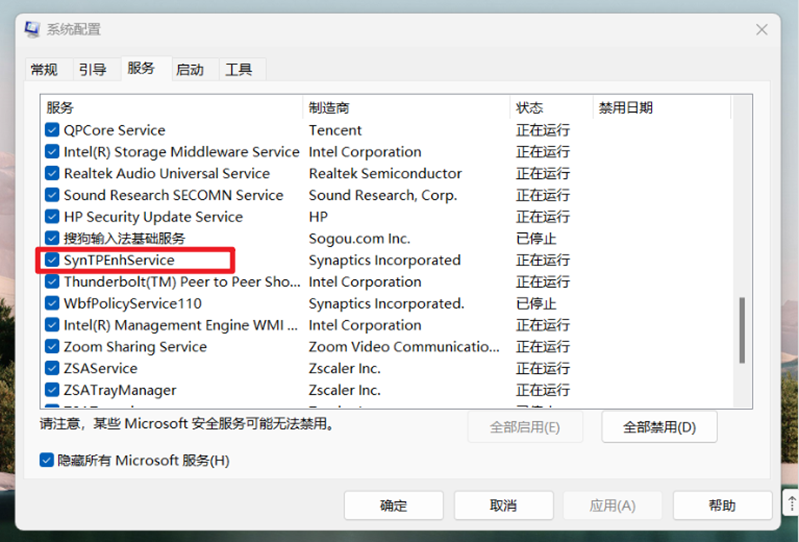Switch to the 常规 tab
This screenshot has height=542, width=799.
pyautogui.click(x=44, y=70)
